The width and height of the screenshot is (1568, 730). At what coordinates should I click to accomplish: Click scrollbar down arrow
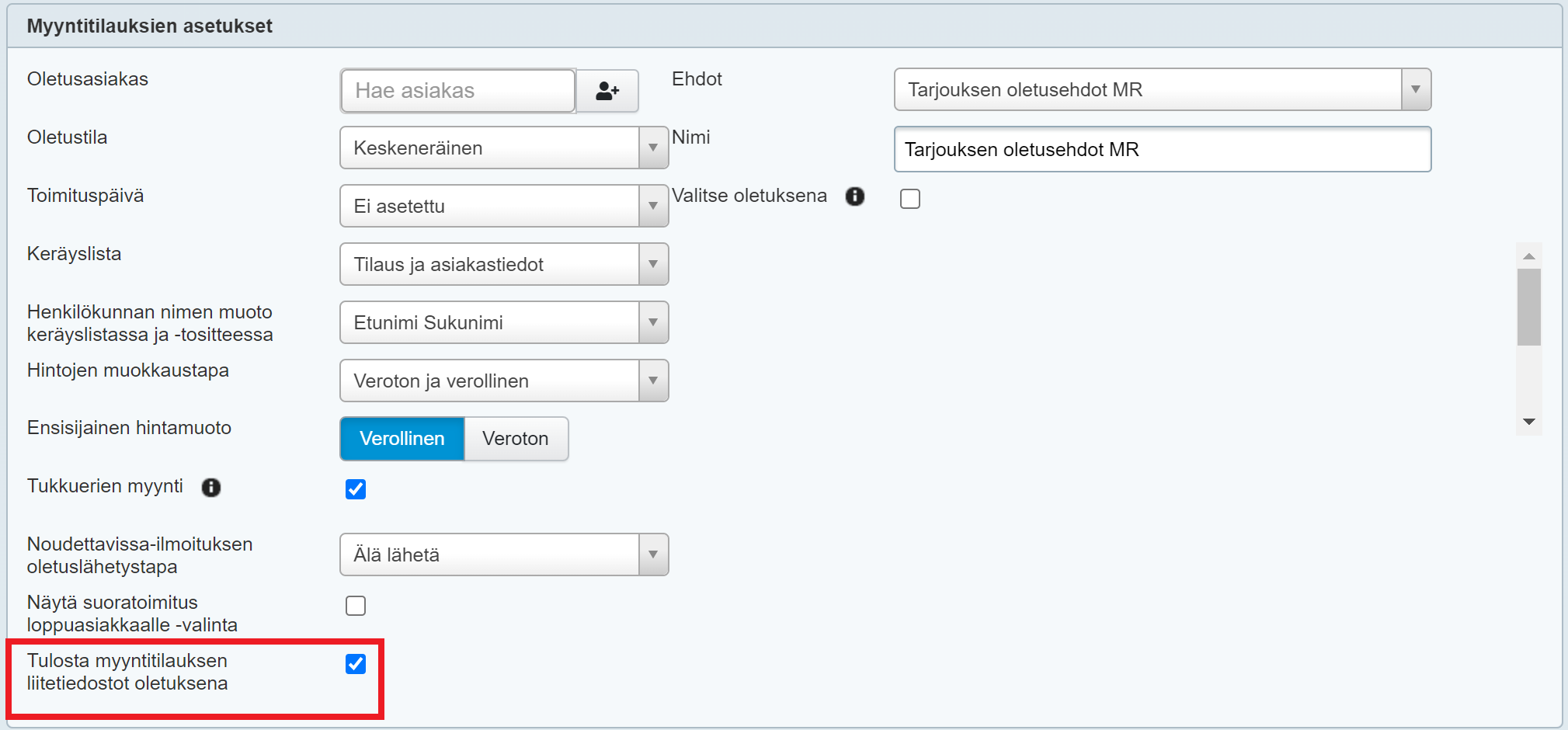[1528, 422]
